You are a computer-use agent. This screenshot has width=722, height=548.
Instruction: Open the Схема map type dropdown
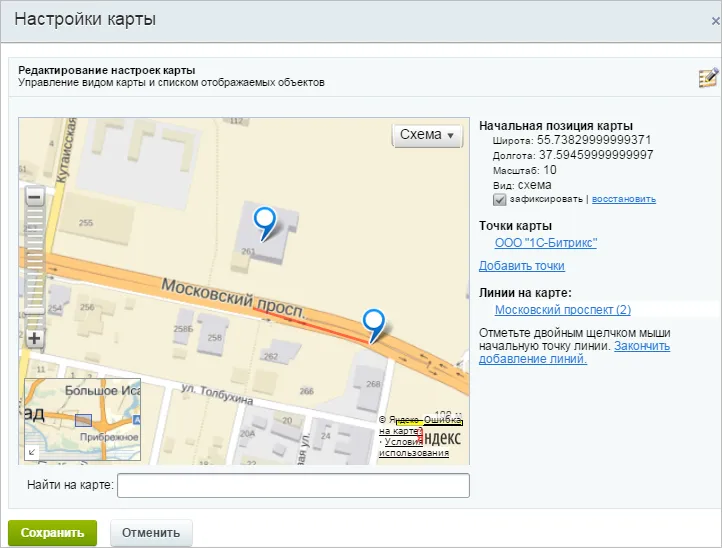click(x=427, y=135)
